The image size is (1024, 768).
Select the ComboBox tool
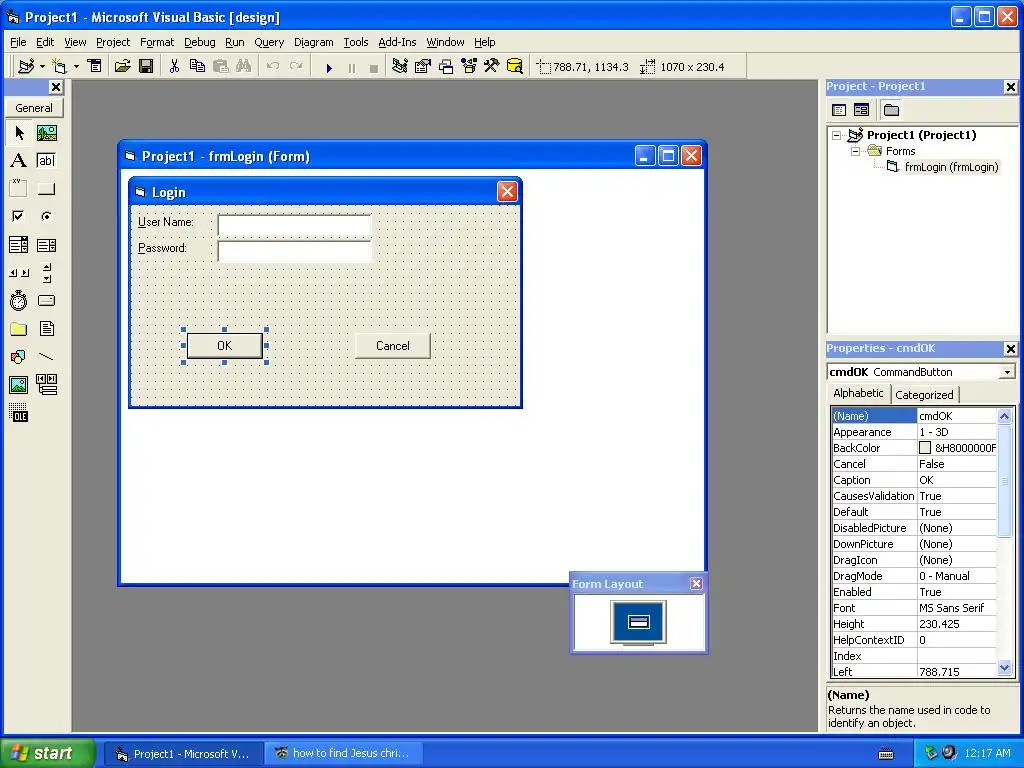[x=19, y=245]
